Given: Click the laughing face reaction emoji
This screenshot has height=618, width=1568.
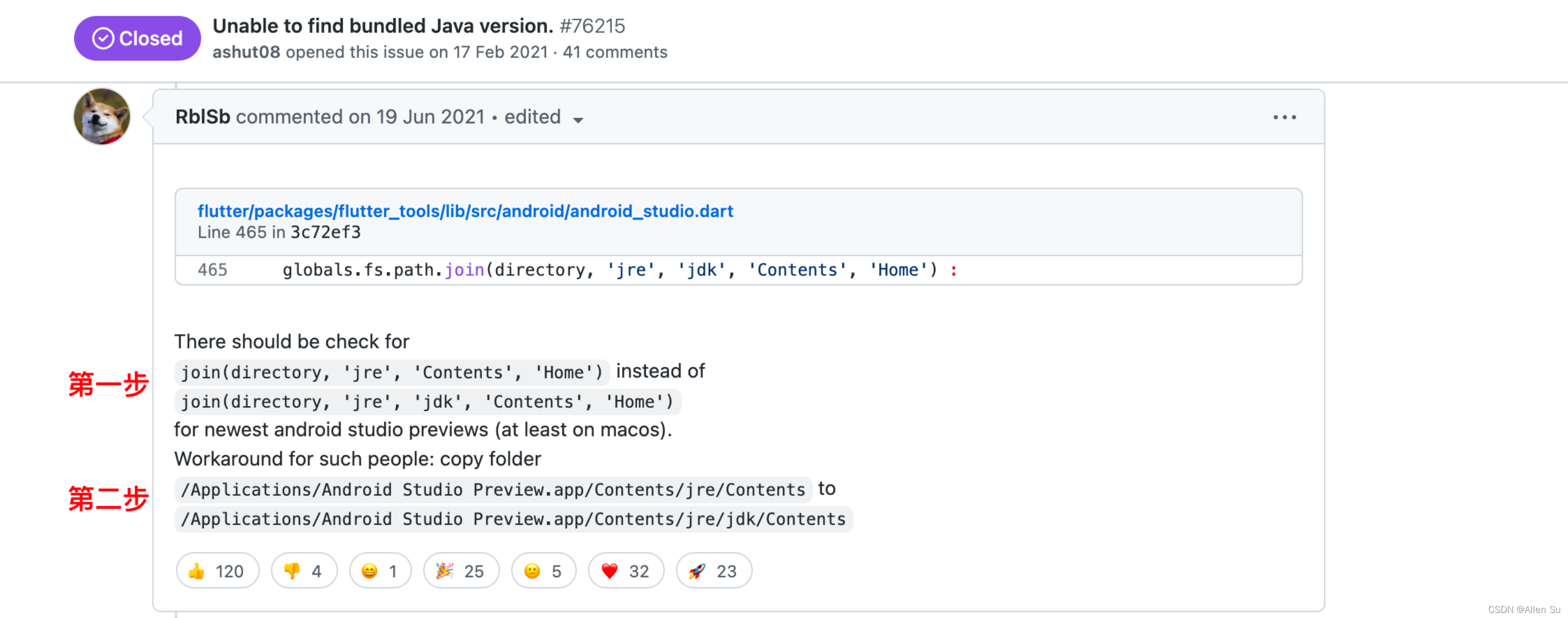Looking at the screenshot, I should point(368,571).
